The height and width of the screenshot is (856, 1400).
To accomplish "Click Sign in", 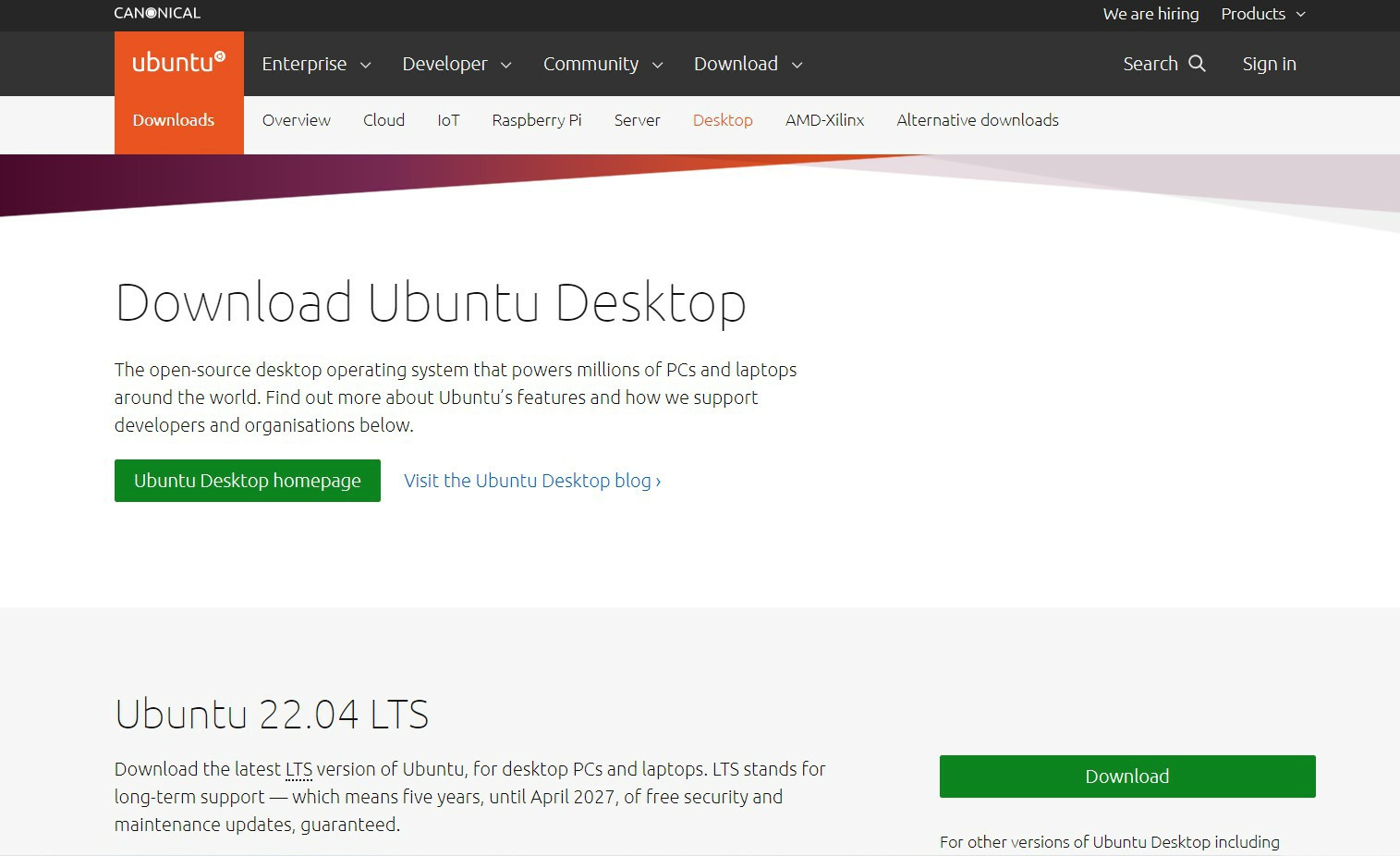I will click(x=1269, y=64).
